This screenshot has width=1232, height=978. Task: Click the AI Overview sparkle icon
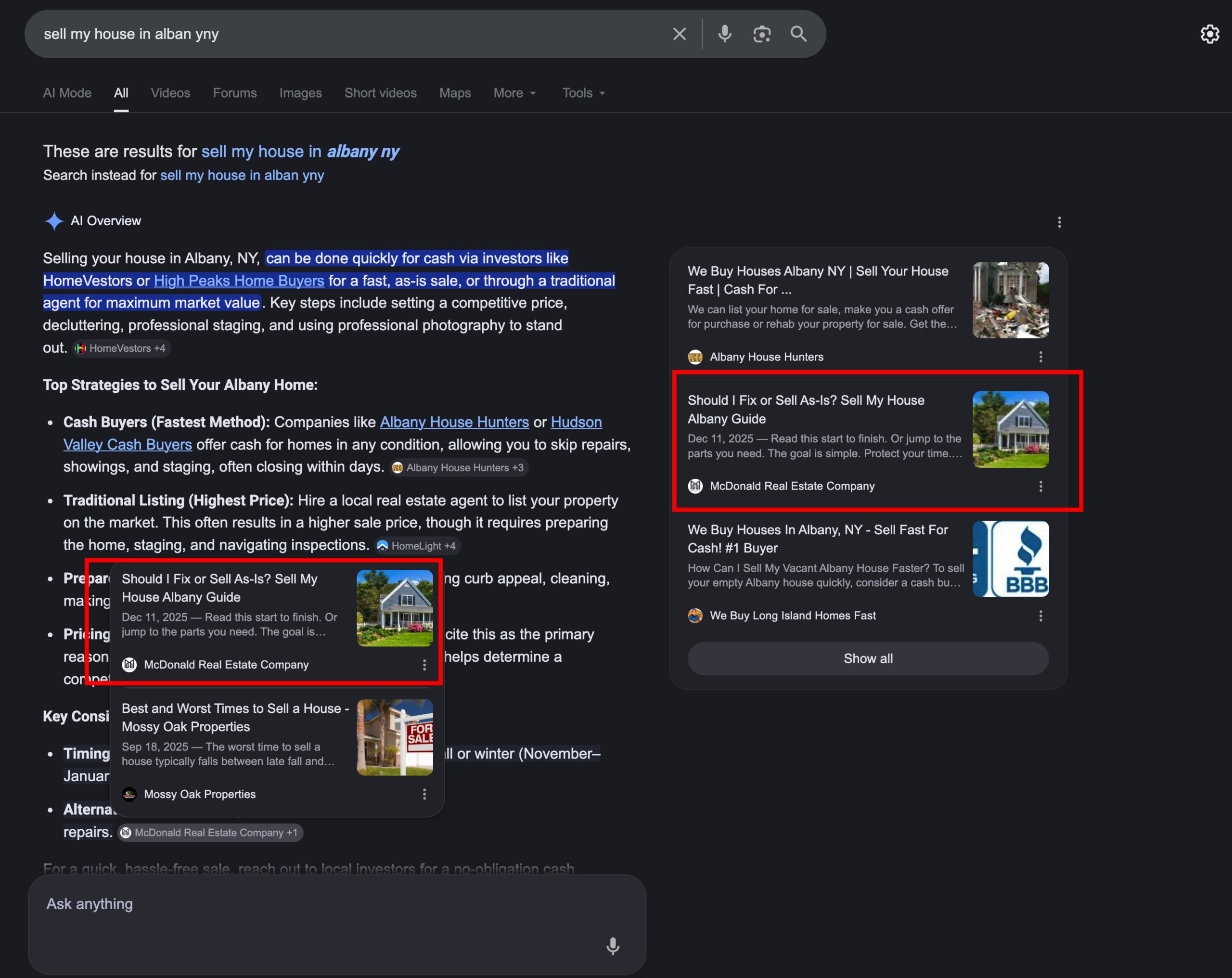[54, 221]
